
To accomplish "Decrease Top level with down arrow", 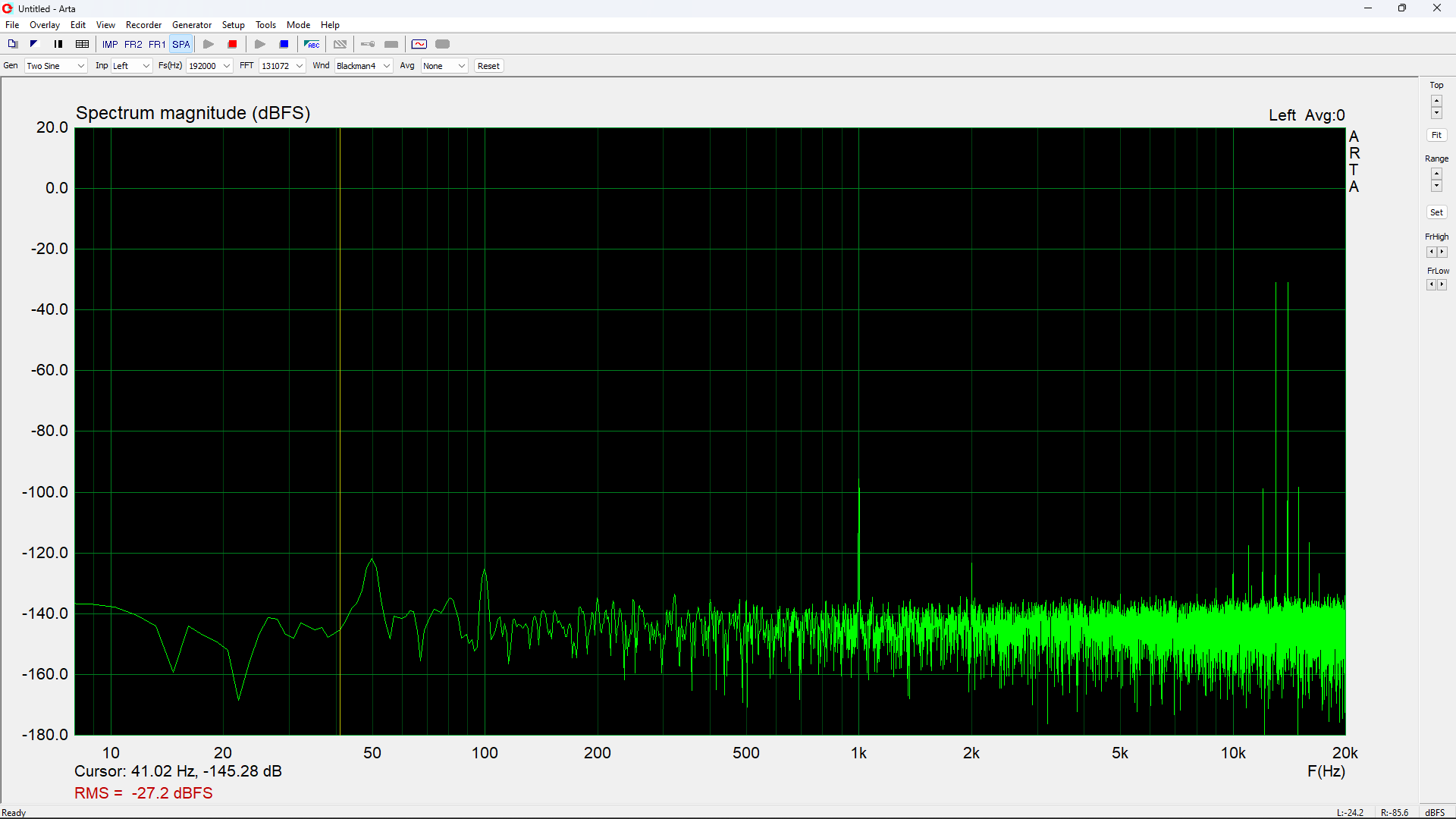I will [1436, 113].
